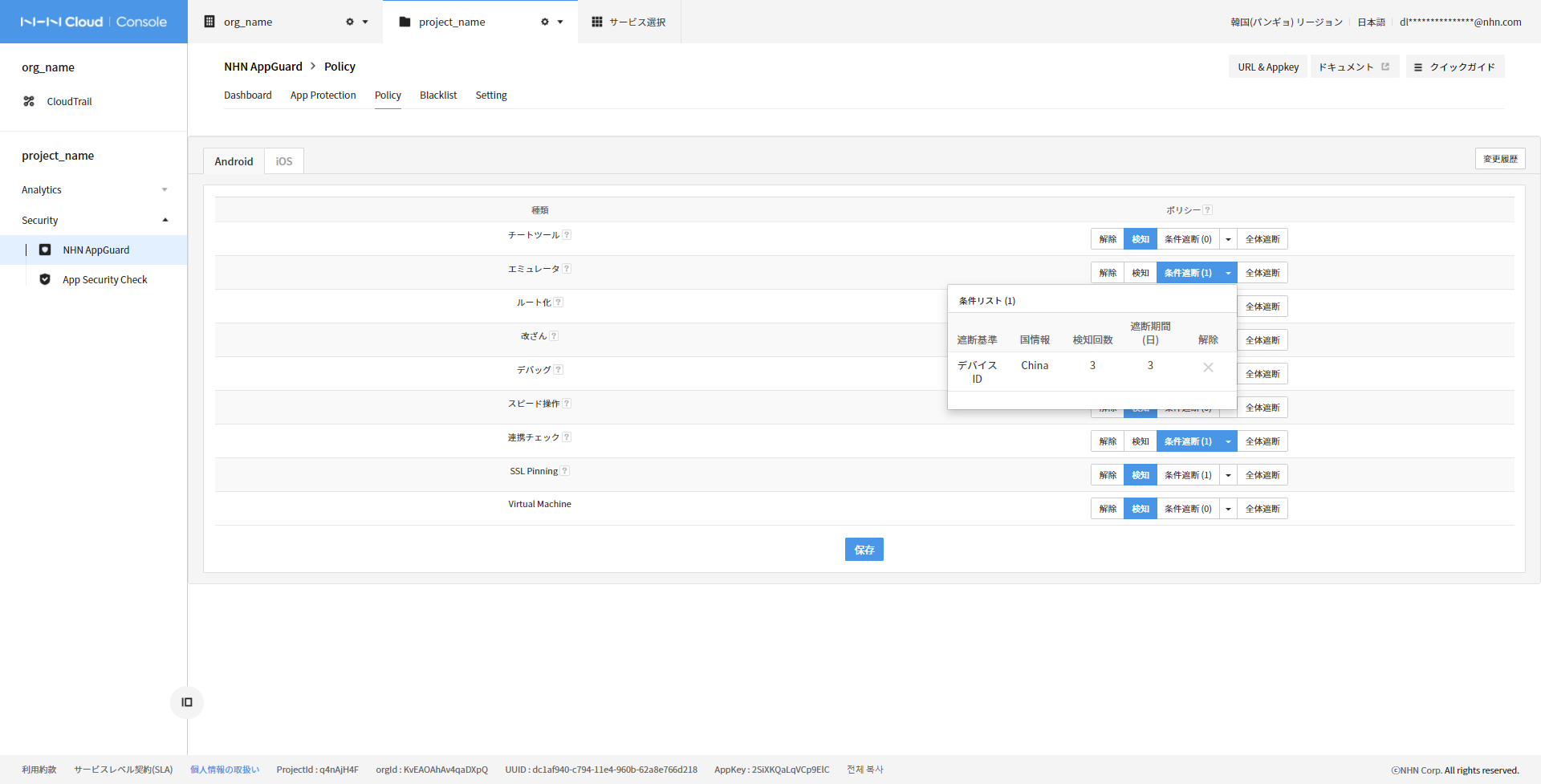Viewport: 1541px width, 784px height.
Task: Remove the China condition with X icon
Action: click(1208, 368)
